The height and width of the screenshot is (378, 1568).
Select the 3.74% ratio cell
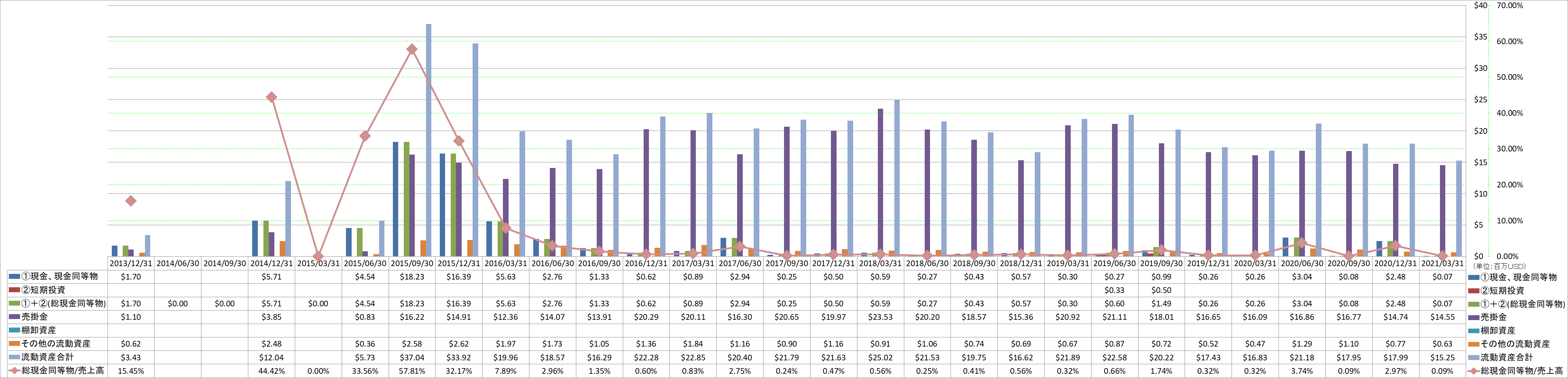coord(1302,371)
